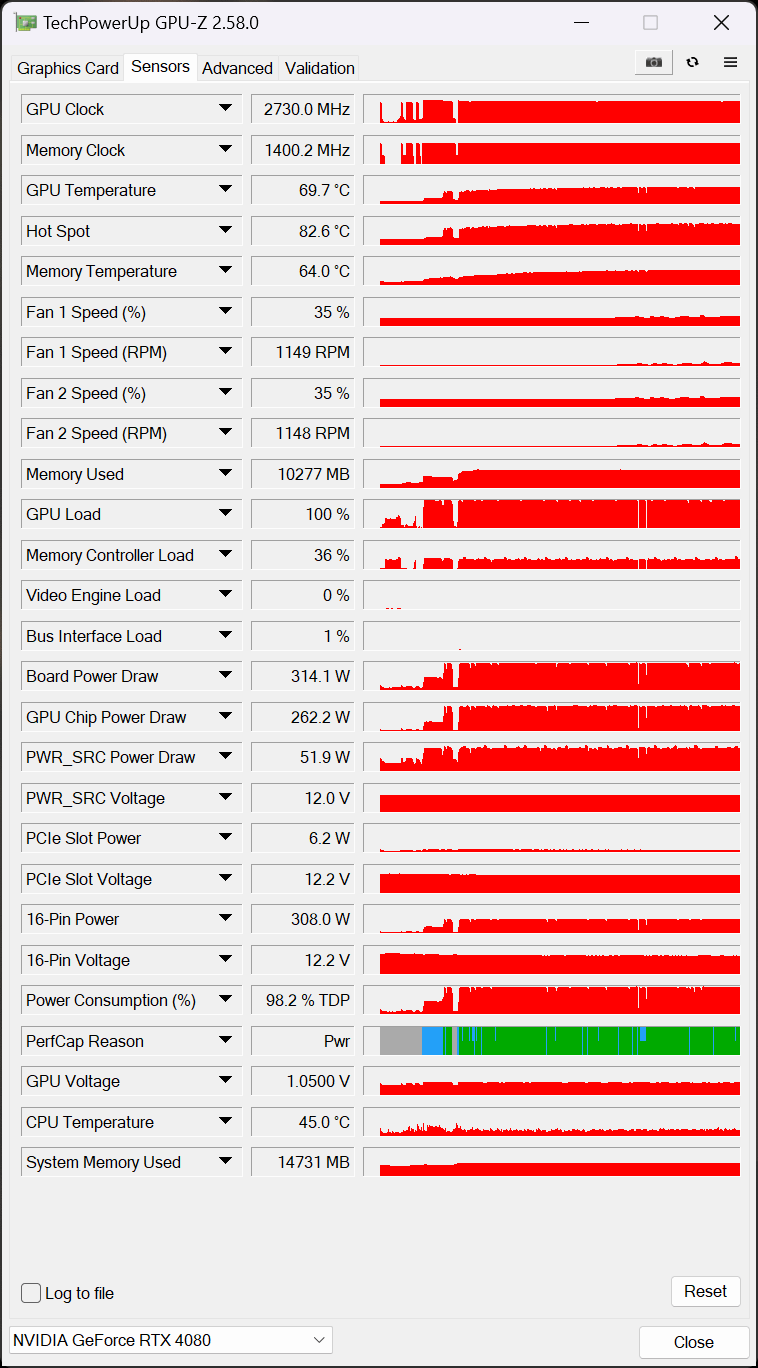Click the CPU Temperature value 45.0 °C
Viewport: 758px width, 1368px height.
pos(303,1122)
